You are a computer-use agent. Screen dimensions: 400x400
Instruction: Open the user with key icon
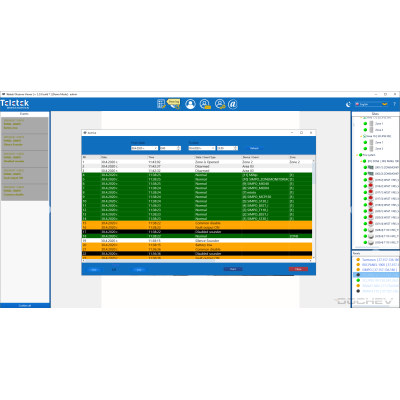[220, 104]
